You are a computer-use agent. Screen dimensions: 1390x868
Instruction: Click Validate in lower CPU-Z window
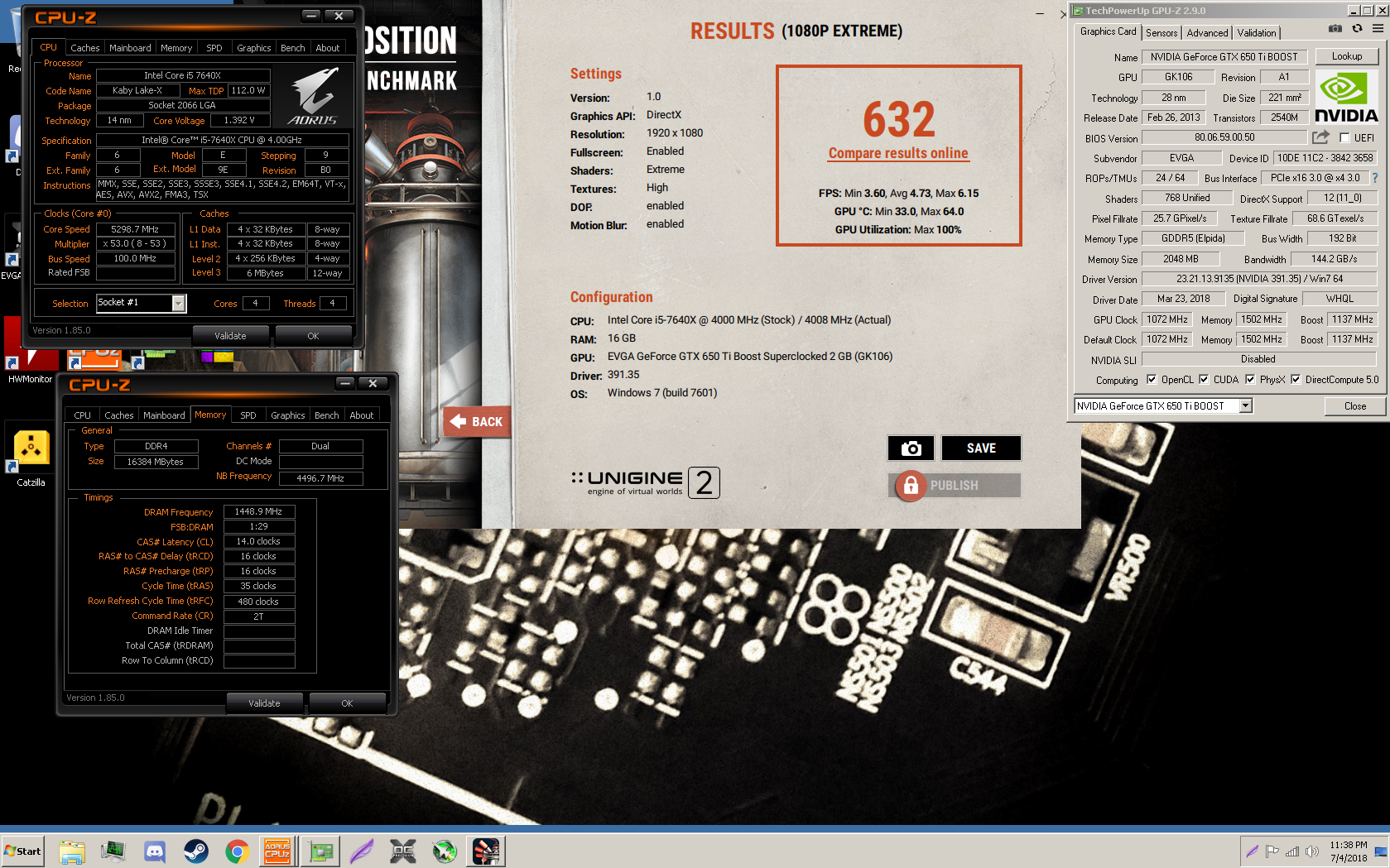[264, 703]
